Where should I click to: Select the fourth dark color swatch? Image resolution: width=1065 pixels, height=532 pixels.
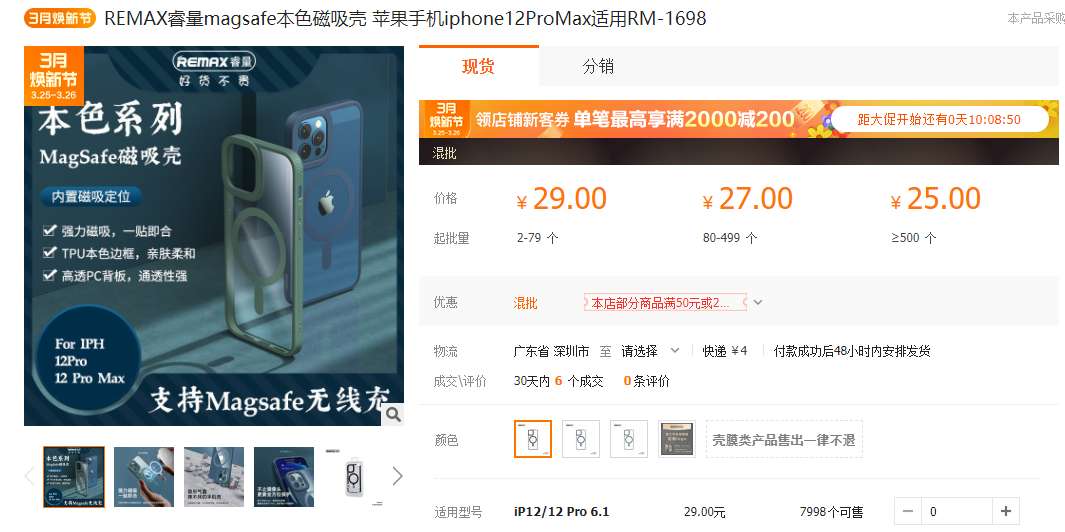click(x=676, y=439)
